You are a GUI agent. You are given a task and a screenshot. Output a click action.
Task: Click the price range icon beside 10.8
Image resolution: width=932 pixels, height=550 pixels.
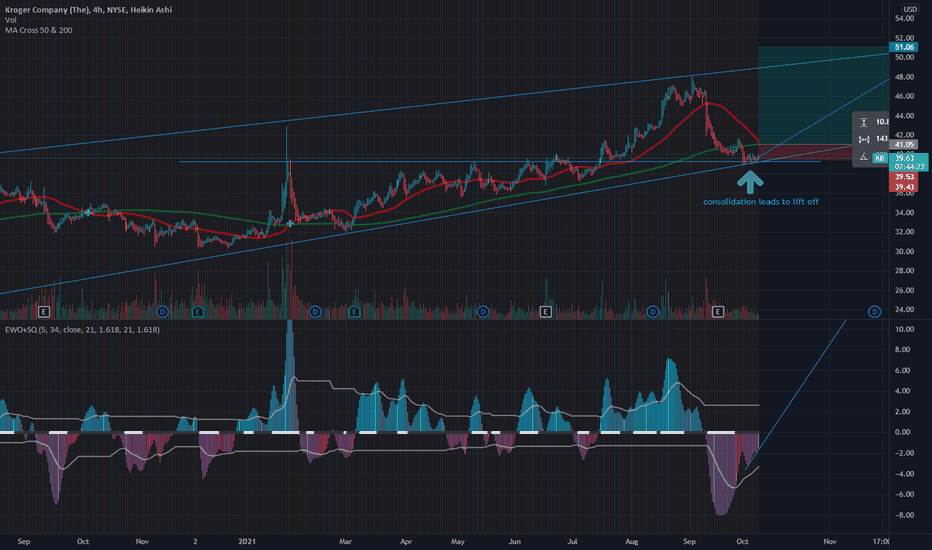(x=864, y=122)
